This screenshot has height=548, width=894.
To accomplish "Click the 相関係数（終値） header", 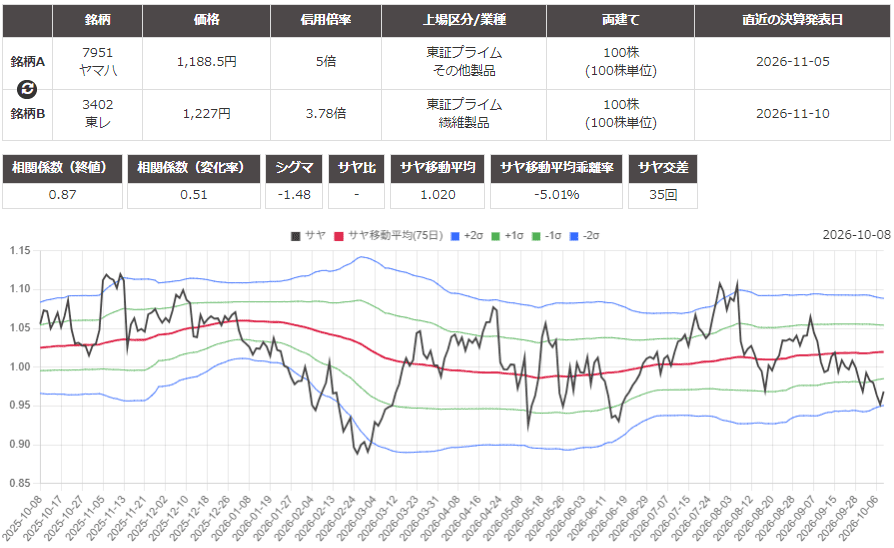I will pos(62,168).
